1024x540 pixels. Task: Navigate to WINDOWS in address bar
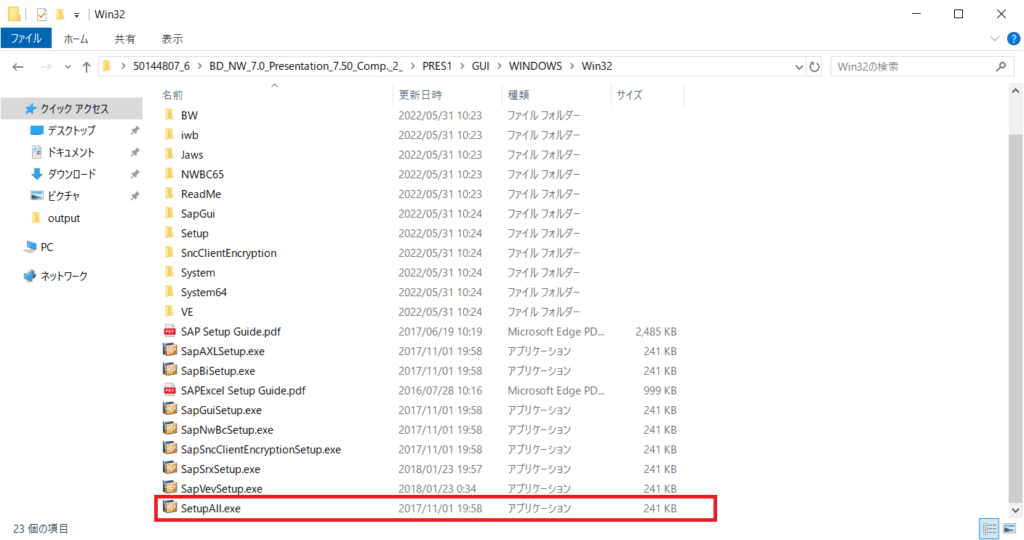[536, 66]
